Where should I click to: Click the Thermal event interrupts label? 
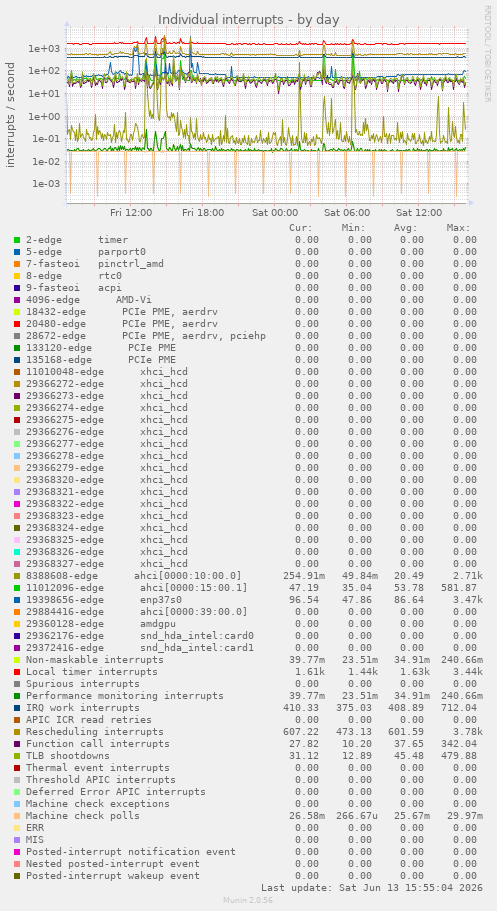[x=98, y=768]
